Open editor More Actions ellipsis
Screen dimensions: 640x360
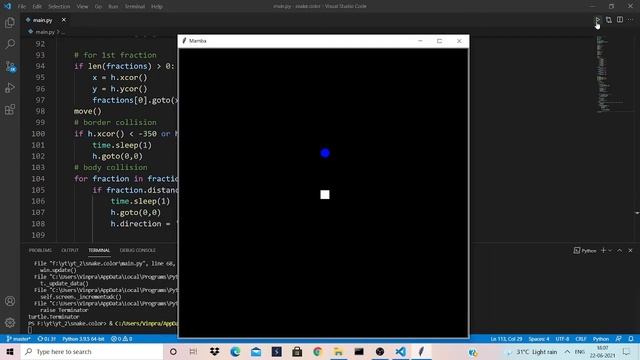(631, 20)
